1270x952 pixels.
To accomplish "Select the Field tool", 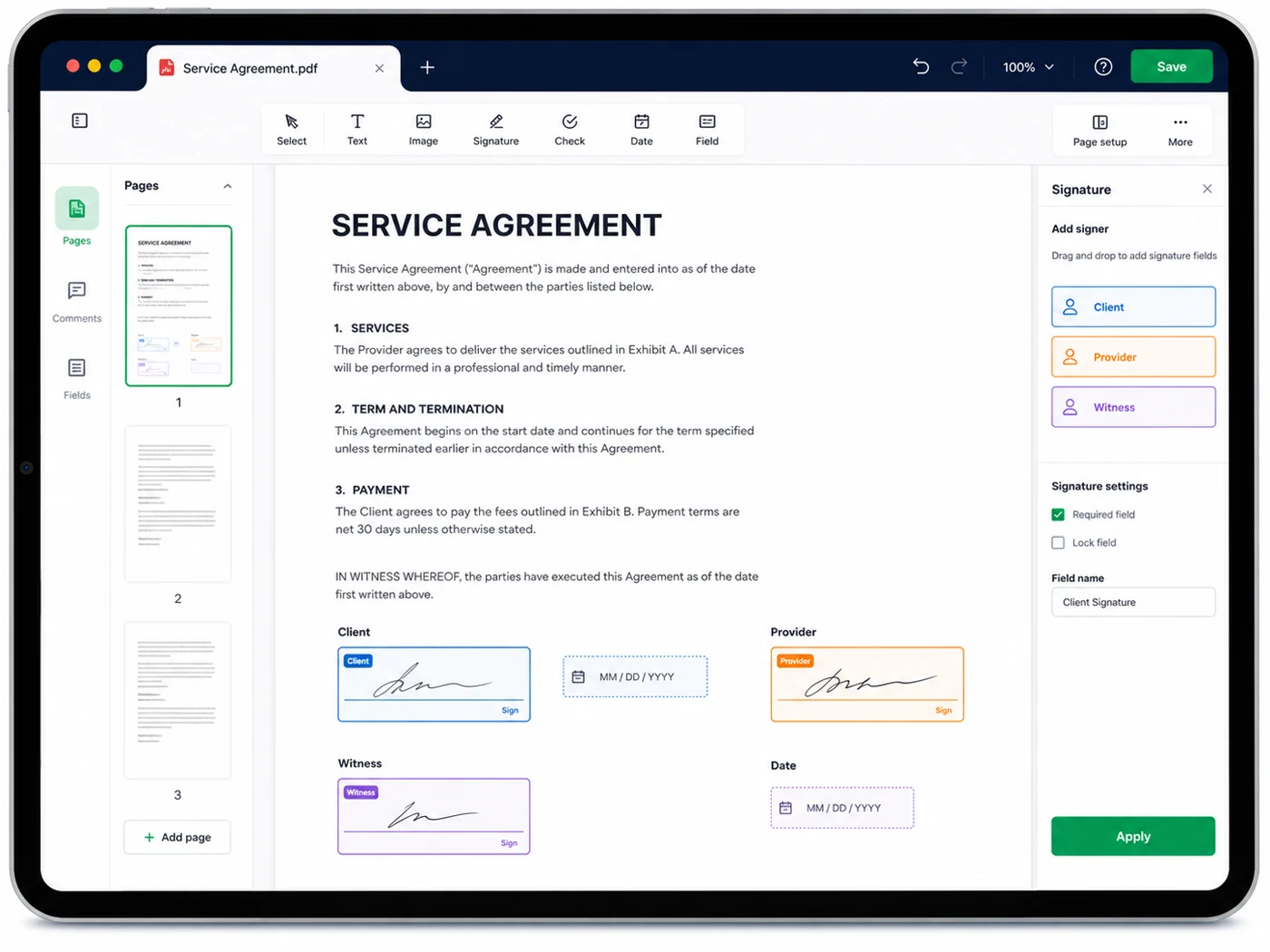I will [x=707, y=130].
